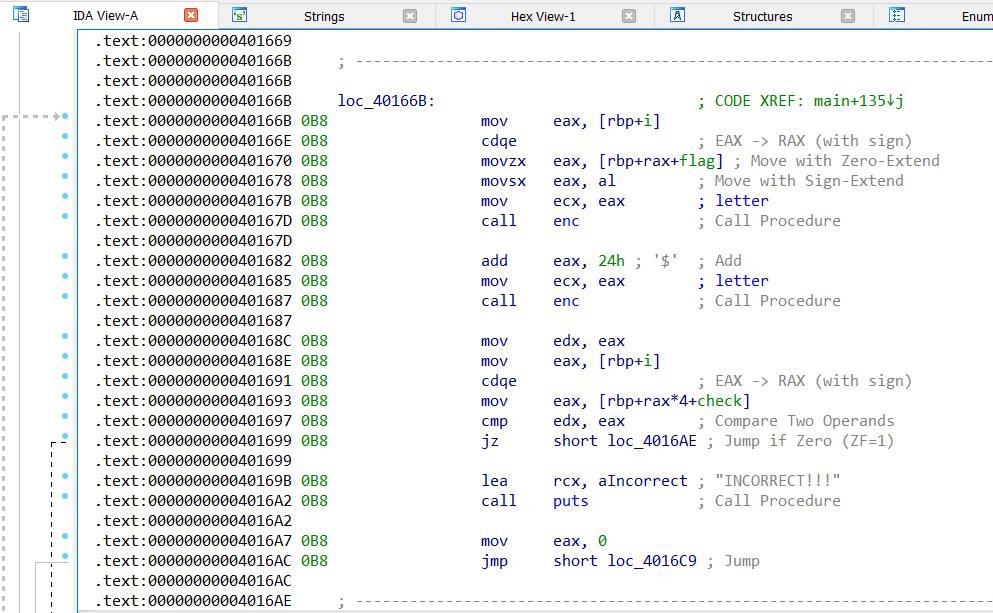
Task: Close the Hex View-1 tab
Action: 628,16
